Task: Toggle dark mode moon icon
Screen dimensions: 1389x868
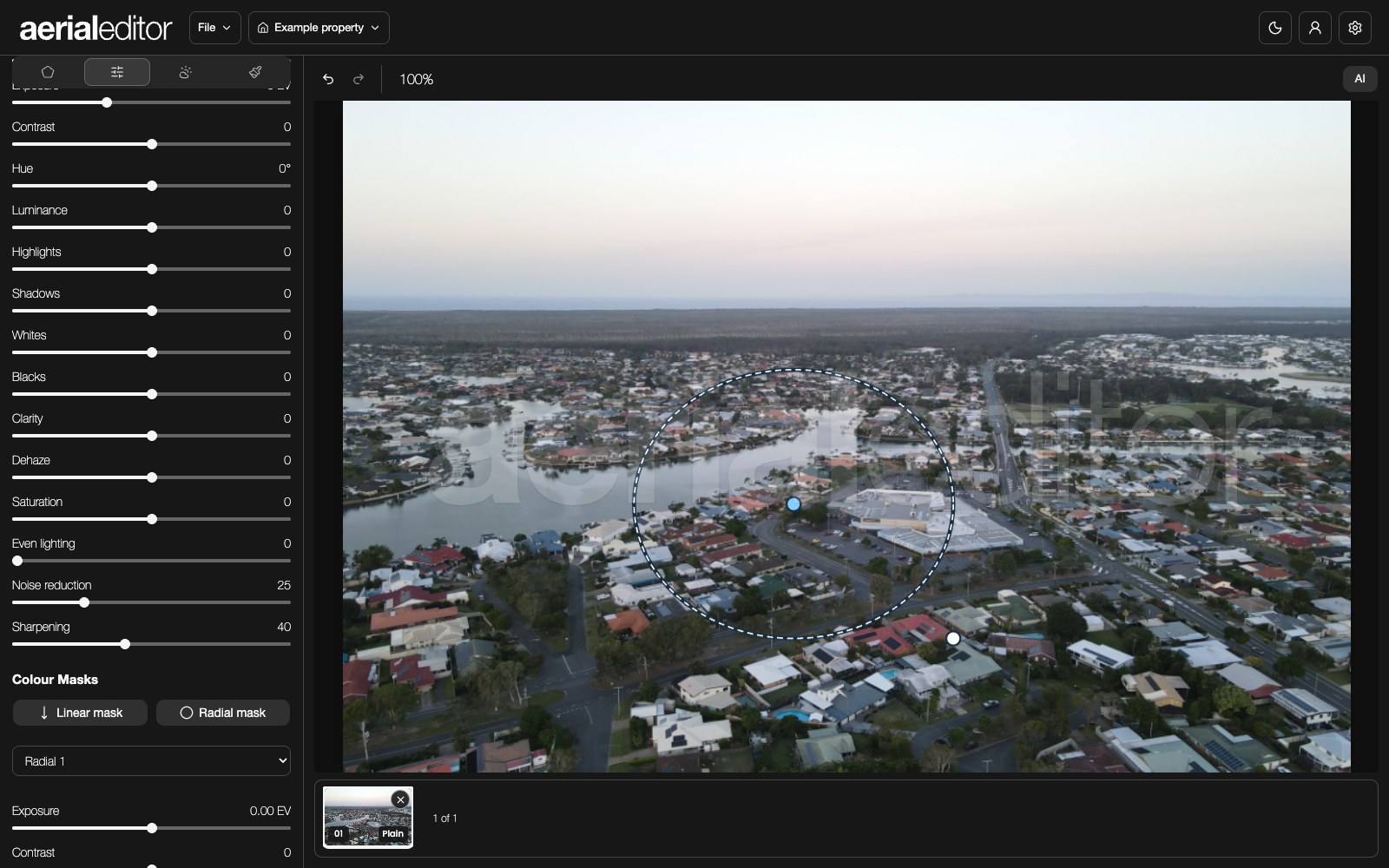Action: click(x=1275, y=28)
